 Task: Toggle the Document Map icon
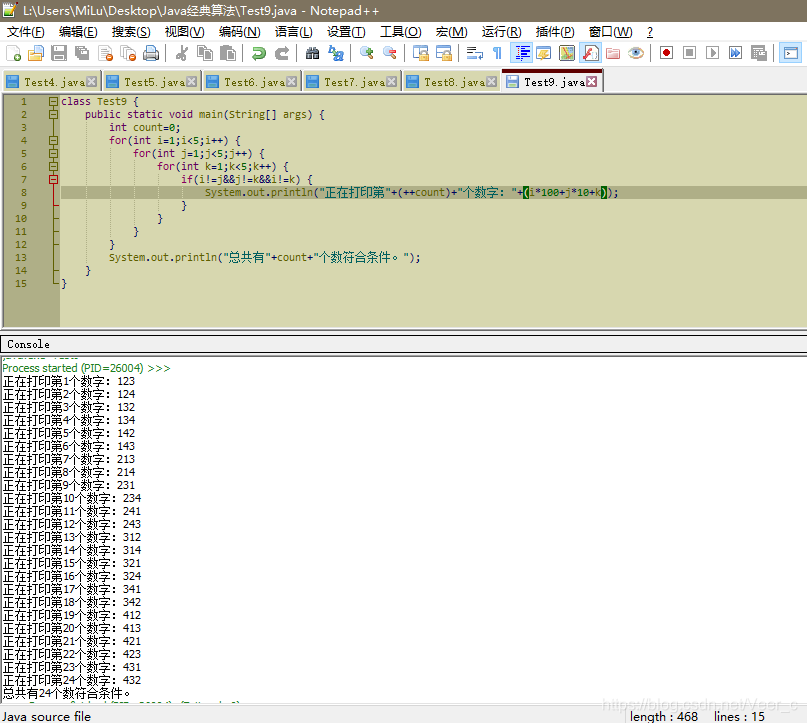pyautogui.click(x=567, y=53)
